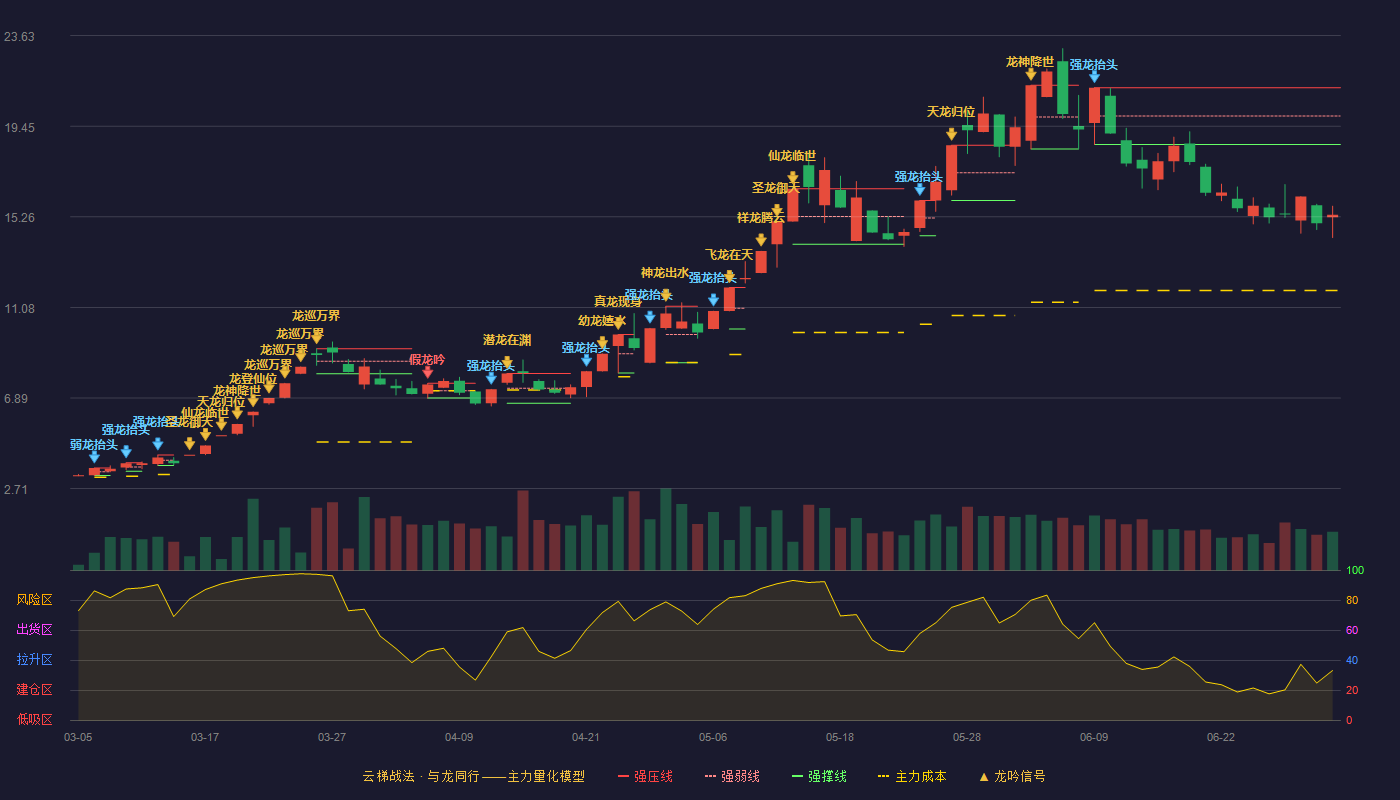Click the green 100 oscillator scale value
This screenshot has height=800, width=1400.
1355,571
